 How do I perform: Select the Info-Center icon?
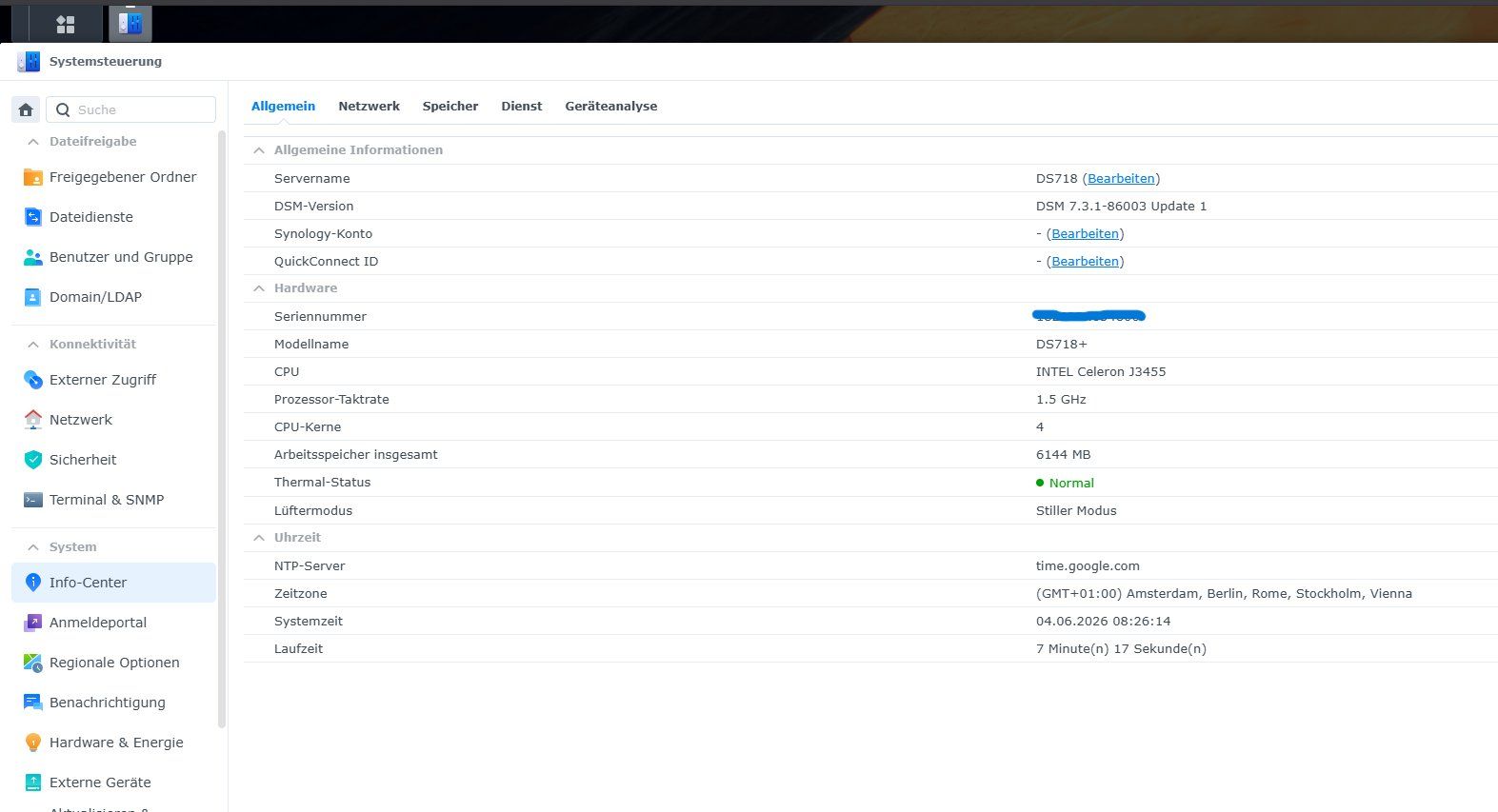click(32, 583)
